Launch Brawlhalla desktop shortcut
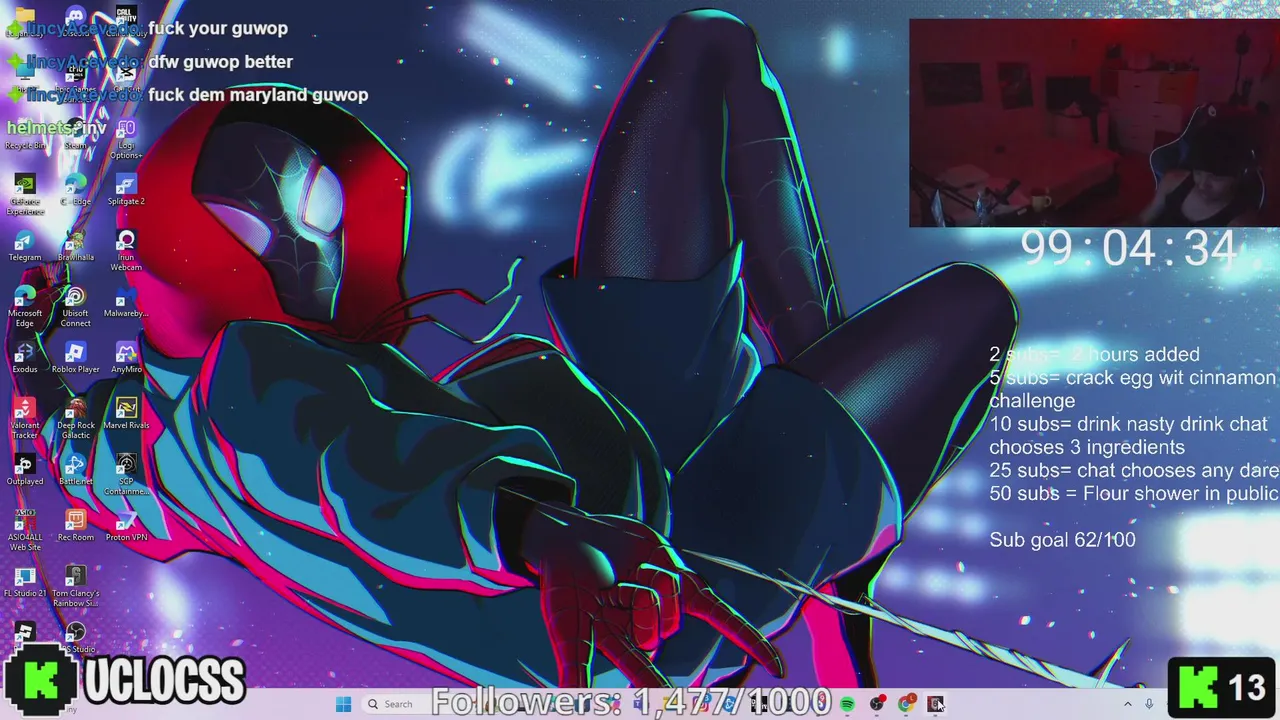The width and height of the screenshot is (1280, 720). 75,245
